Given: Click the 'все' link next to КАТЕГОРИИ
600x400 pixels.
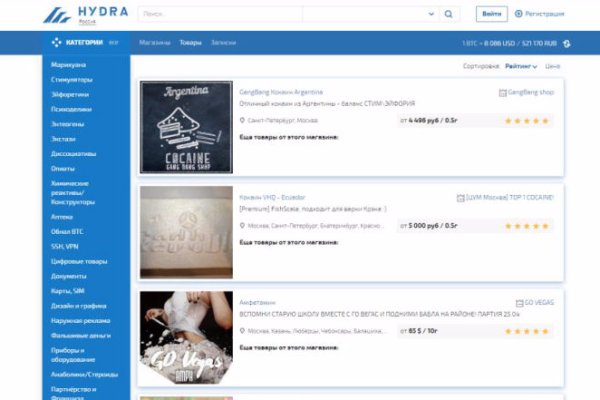Looking at the screenshot, I should (113, 43).
